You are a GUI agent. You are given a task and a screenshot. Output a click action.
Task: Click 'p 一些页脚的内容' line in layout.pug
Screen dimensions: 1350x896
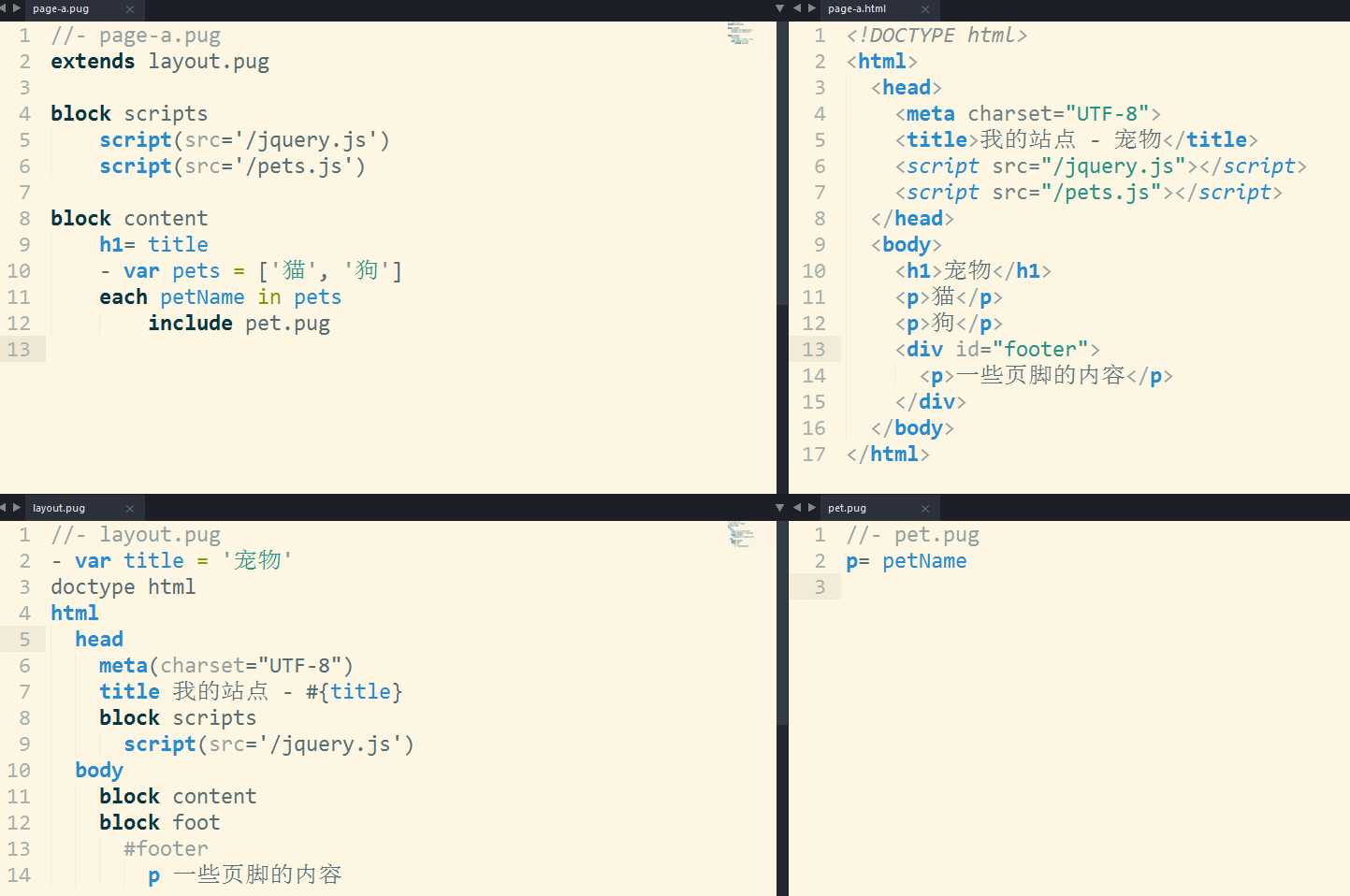pyautogui.click(x=245, y=875)
